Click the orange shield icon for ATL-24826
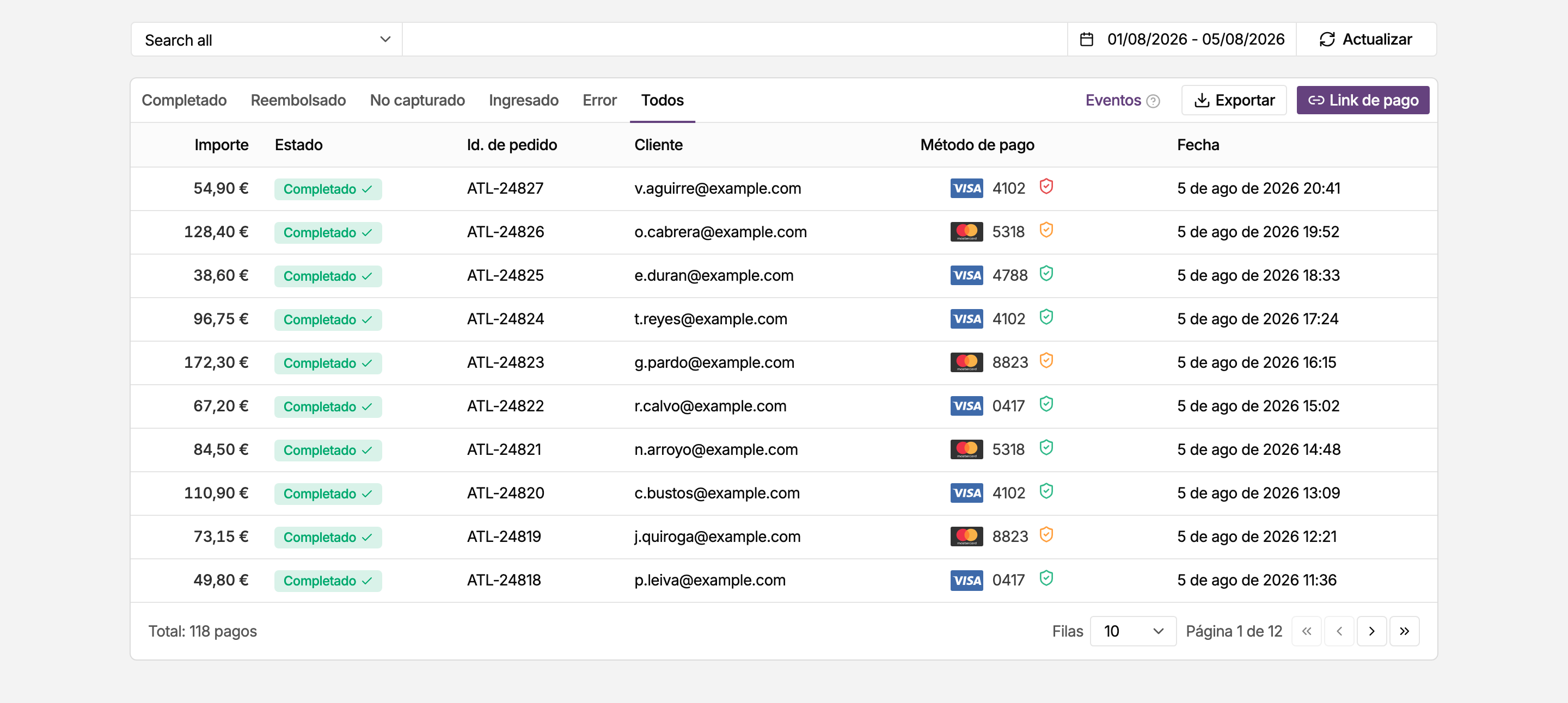The height and width of the screenshot is (703, 1568). click(1046, 231)
